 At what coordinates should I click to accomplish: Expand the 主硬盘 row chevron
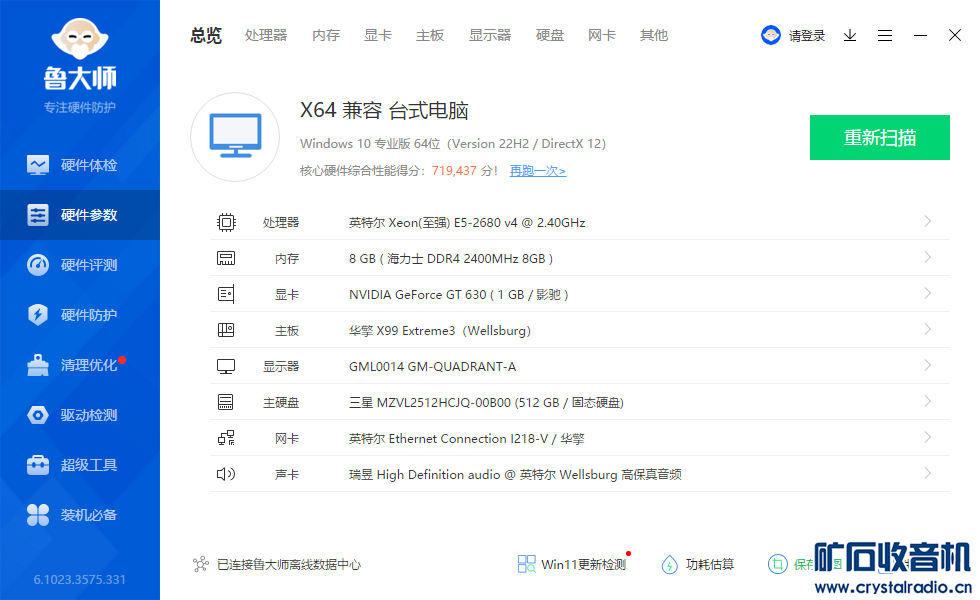928,401
